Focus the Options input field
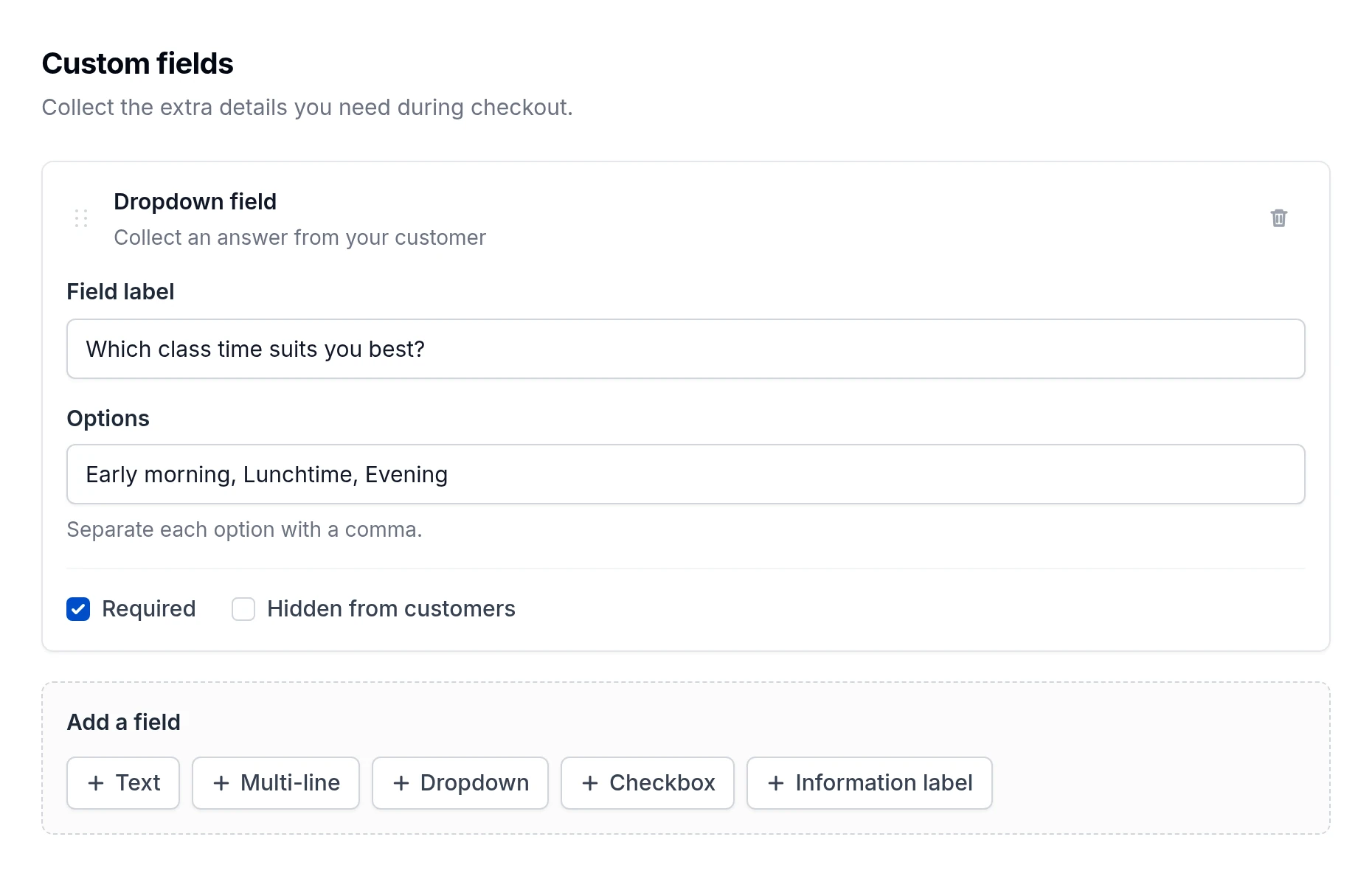The width and height of the screenshot is (1372, 876). click(x=686, y=474)
